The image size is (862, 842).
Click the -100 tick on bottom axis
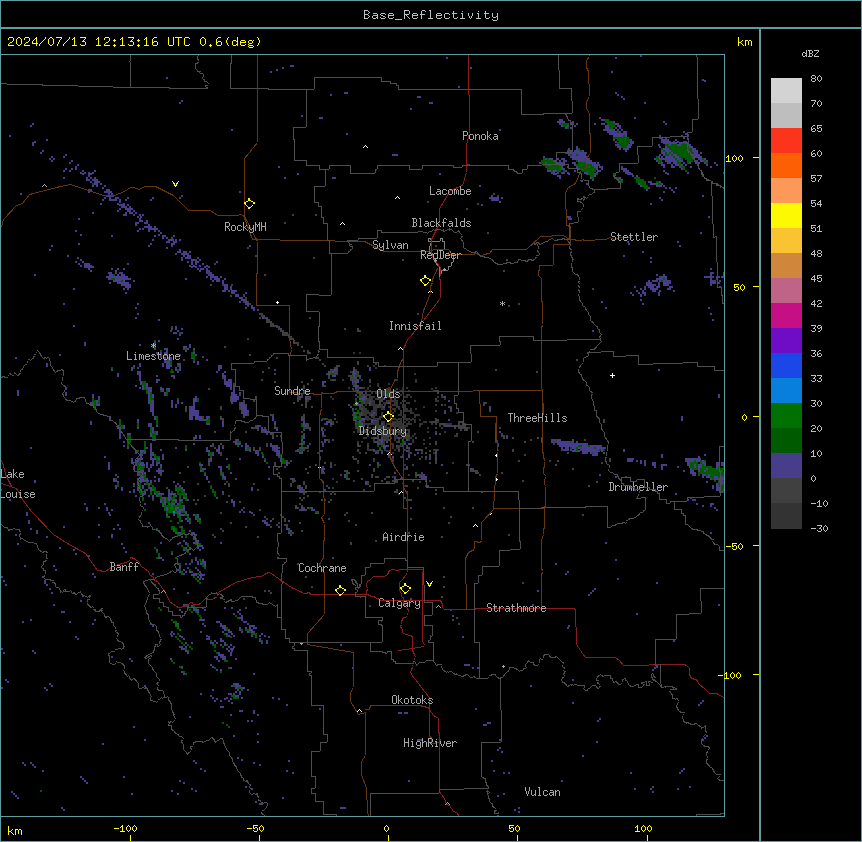pyautogui.click(x=125, y=828)
